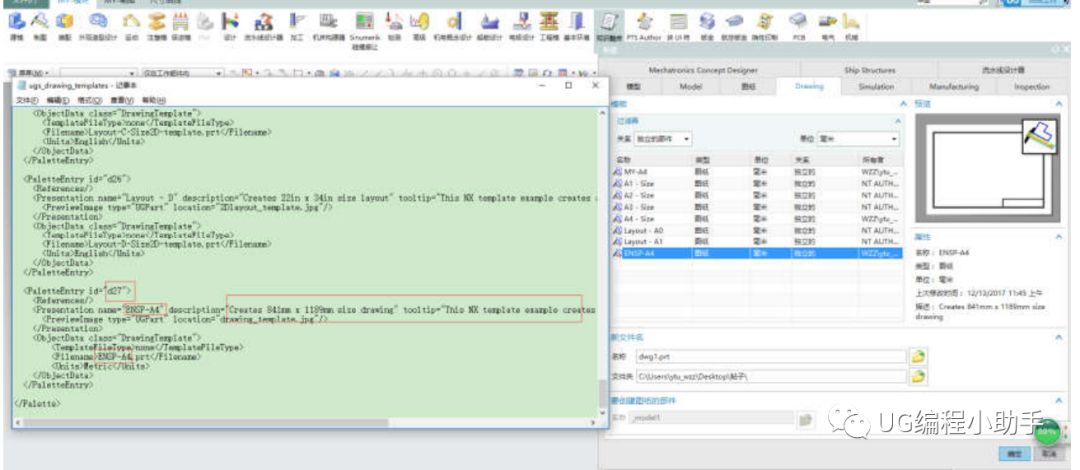Select the Layout - A1 template row
Viewport: 1080px width, 470px height.
(x=756, y=241)
